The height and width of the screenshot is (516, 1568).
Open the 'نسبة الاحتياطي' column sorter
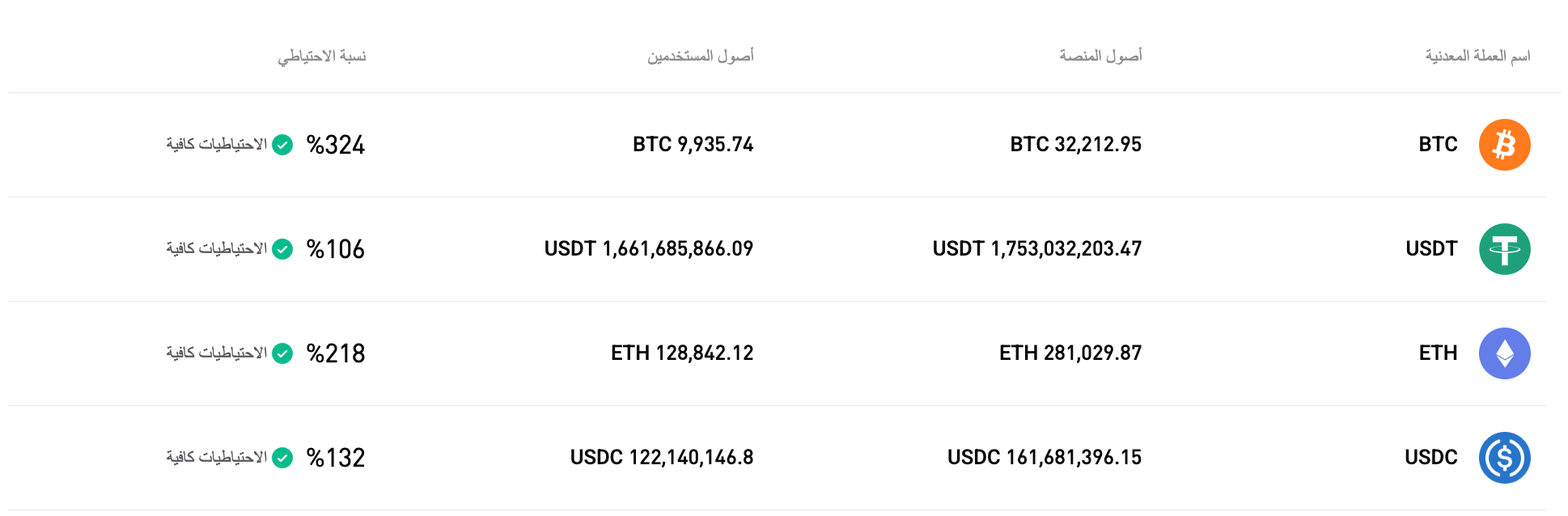point(321,56)
